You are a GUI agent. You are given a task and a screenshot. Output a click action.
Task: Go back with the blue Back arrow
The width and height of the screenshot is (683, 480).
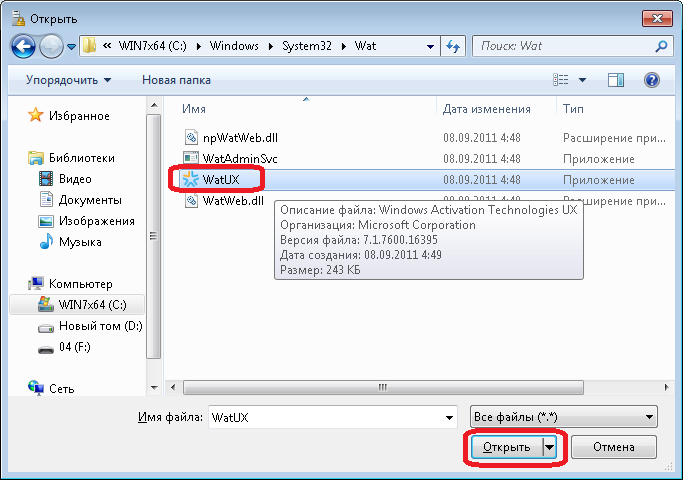tap(23, 46)
